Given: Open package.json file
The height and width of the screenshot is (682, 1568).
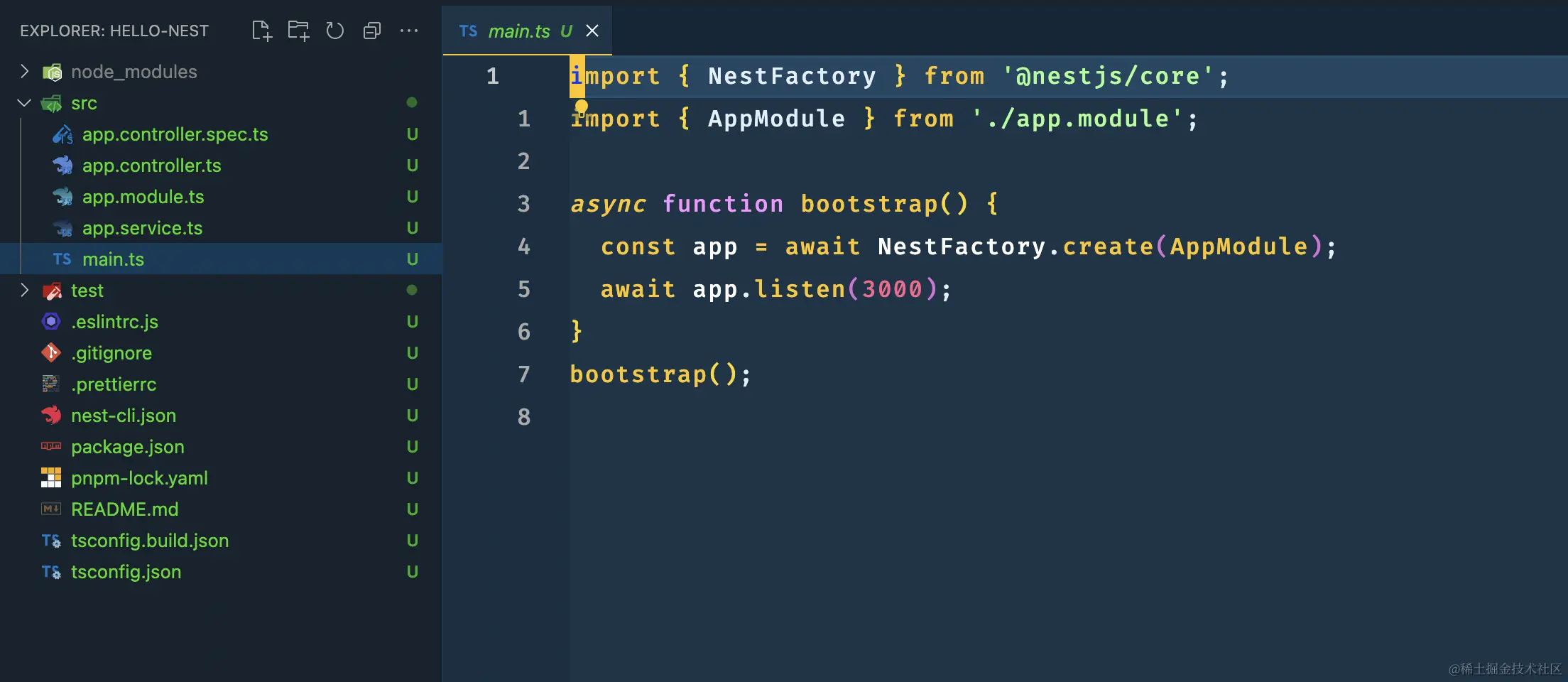Looking at the screenshot, I should 128,447.
